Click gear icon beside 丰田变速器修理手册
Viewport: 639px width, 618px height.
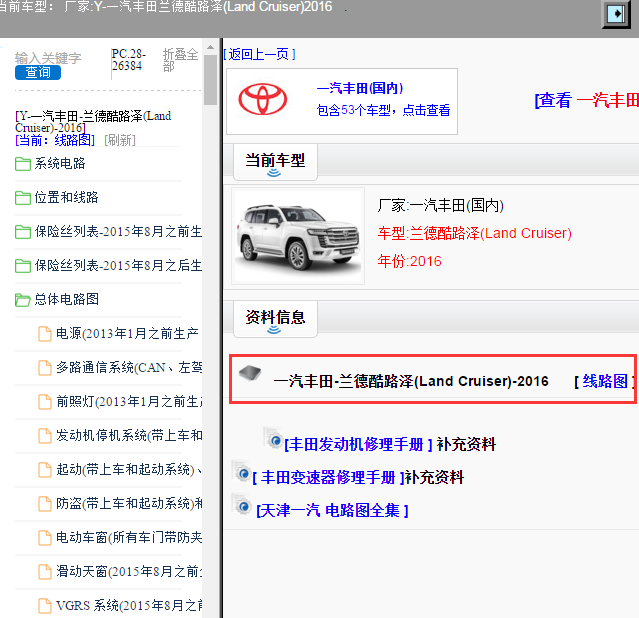tap(241, 472)
